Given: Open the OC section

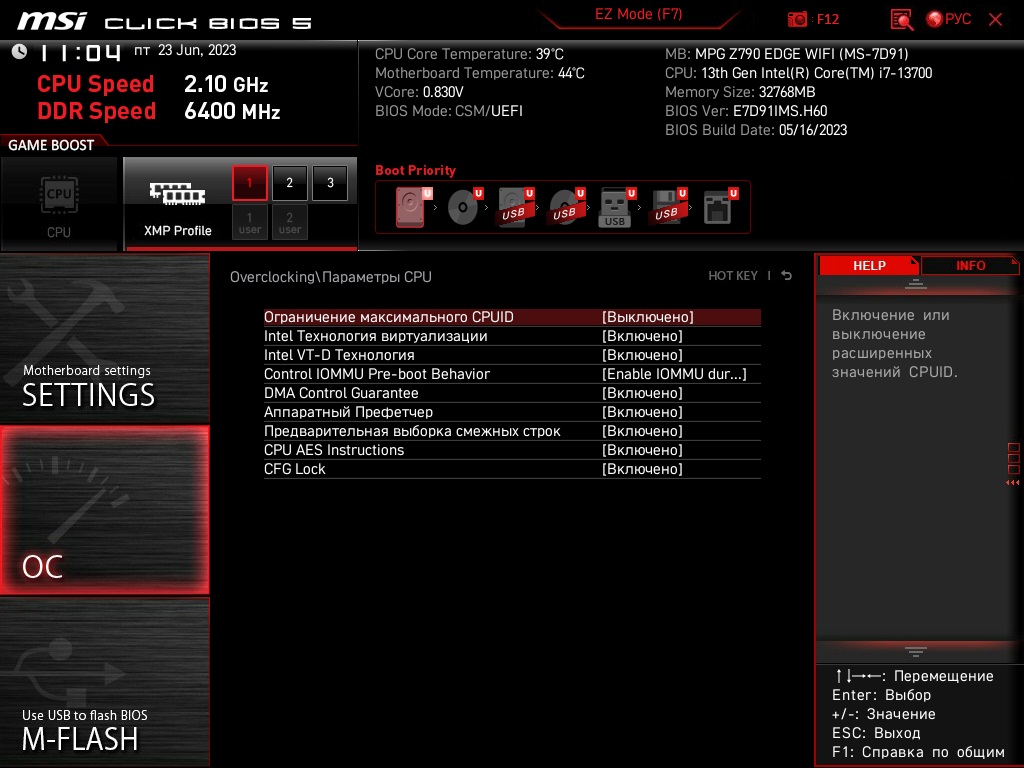Looking at the screenshot, I should [x=104, y=510].
